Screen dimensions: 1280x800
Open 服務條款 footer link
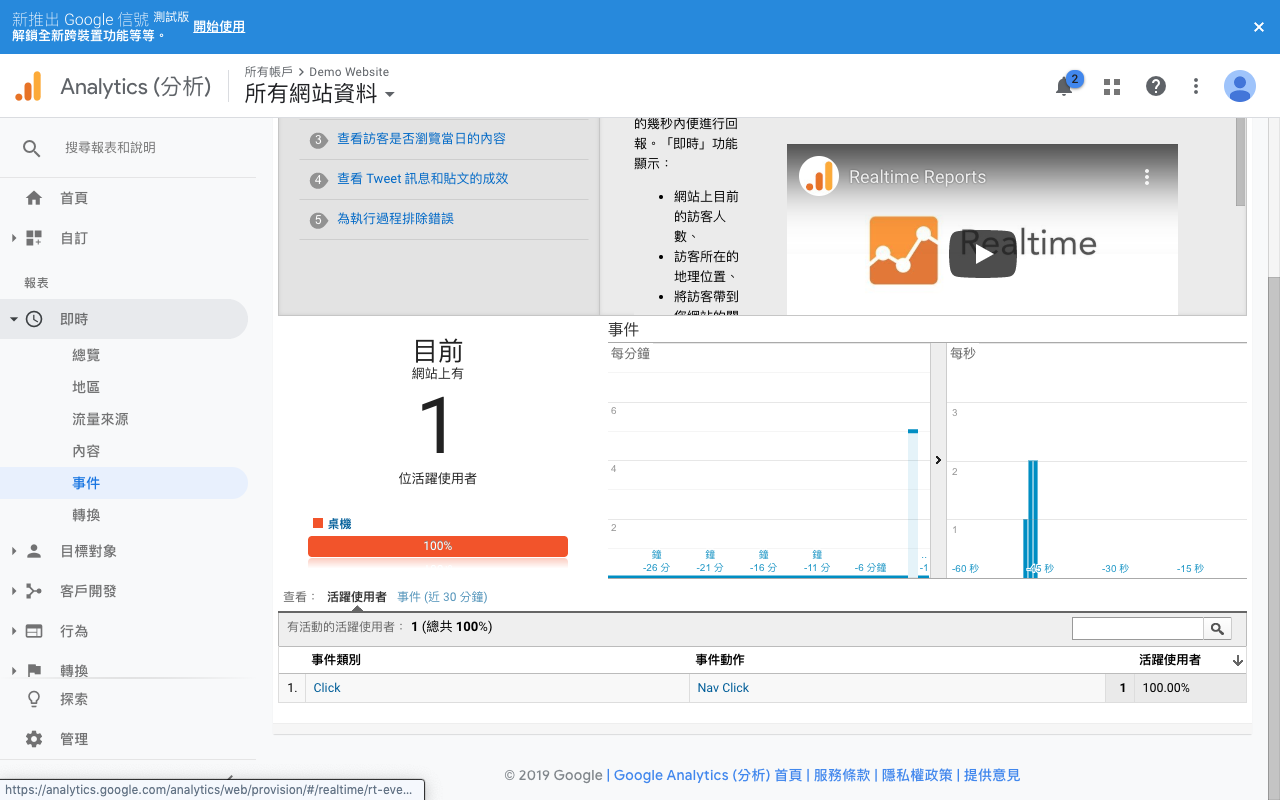coord(842,775)
